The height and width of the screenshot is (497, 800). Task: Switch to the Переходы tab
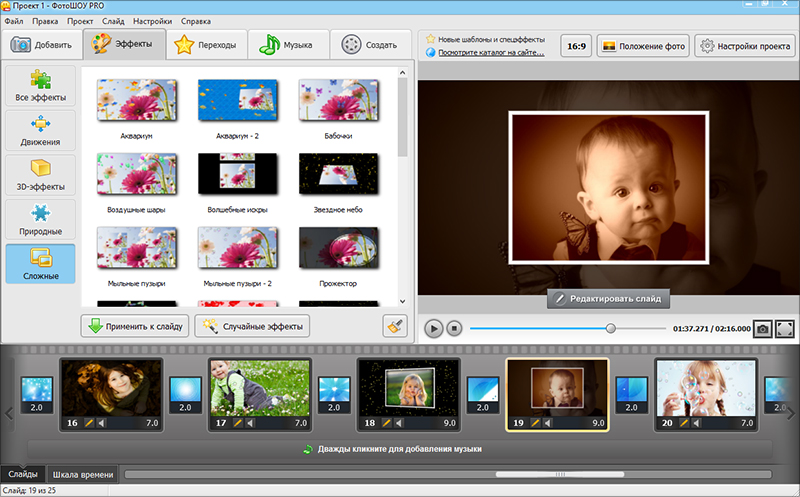205,45
